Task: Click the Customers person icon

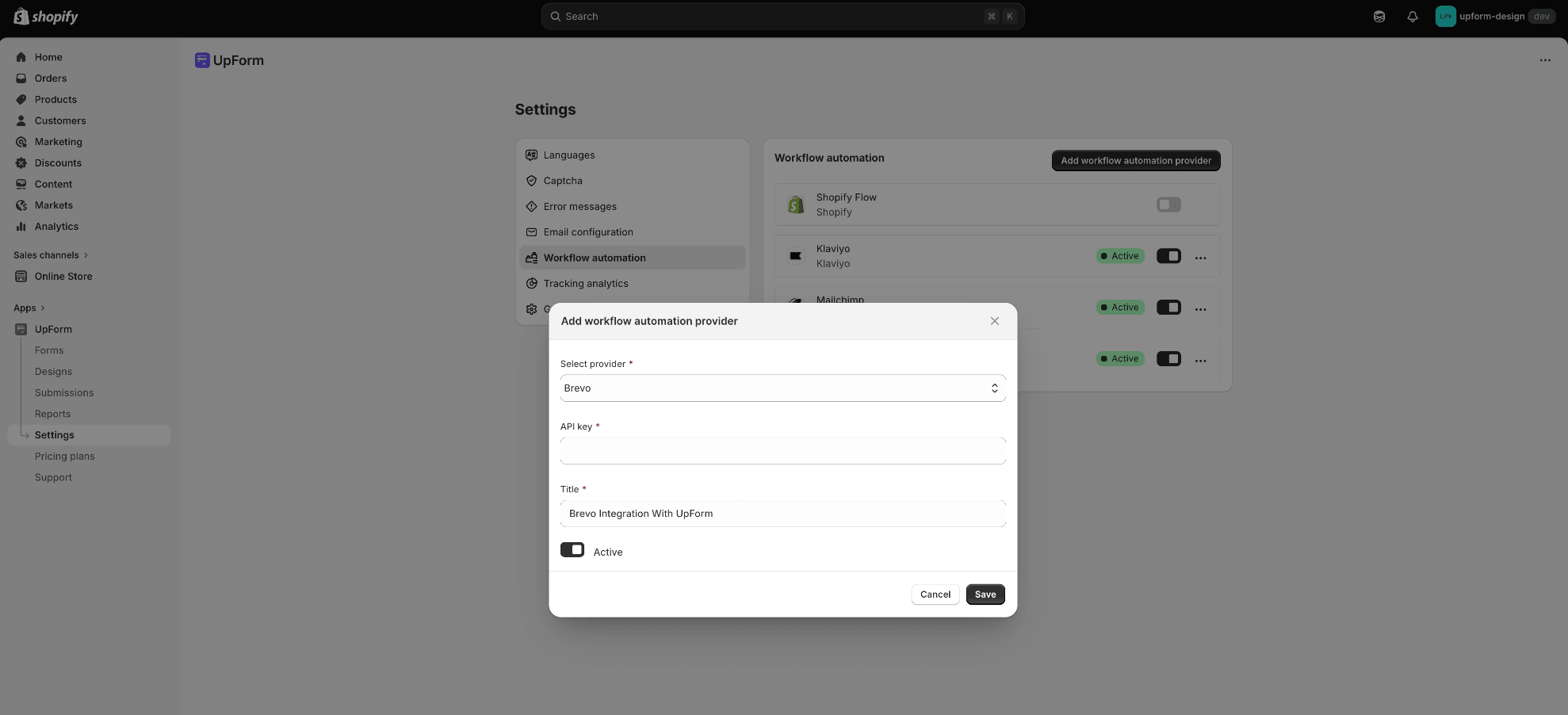Action: (x=21, y=120)
